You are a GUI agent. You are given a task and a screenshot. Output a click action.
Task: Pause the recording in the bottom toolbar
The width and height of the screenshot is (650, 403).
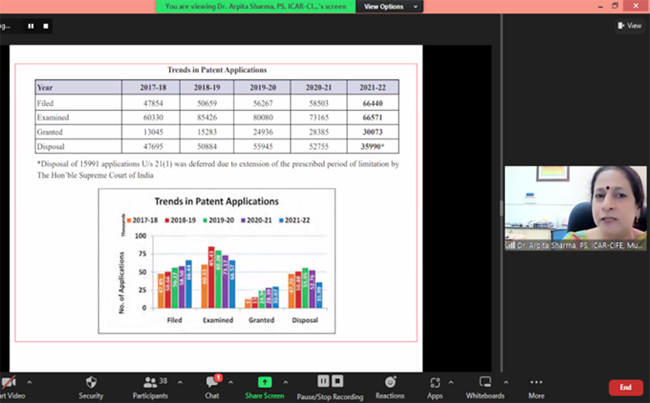[x=323, y=382]
